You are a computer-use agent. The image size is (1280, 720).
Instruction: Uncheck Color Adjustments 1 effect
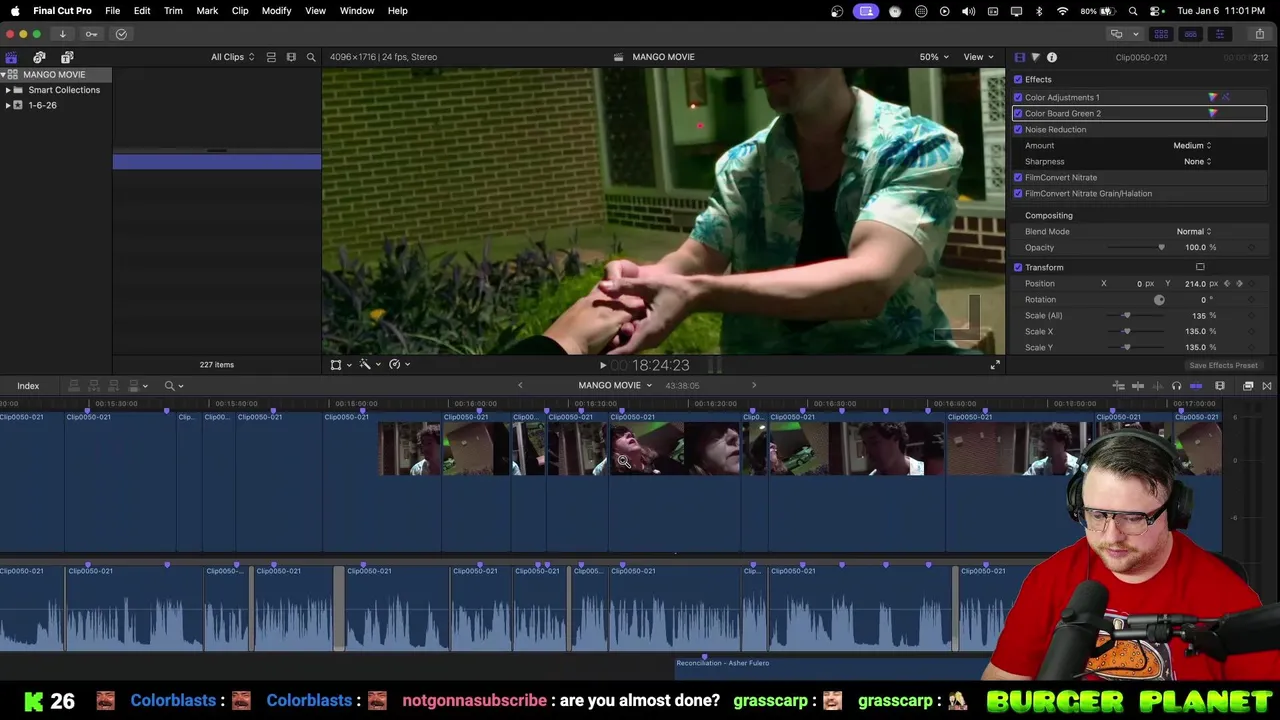[x=1018, y=97]
